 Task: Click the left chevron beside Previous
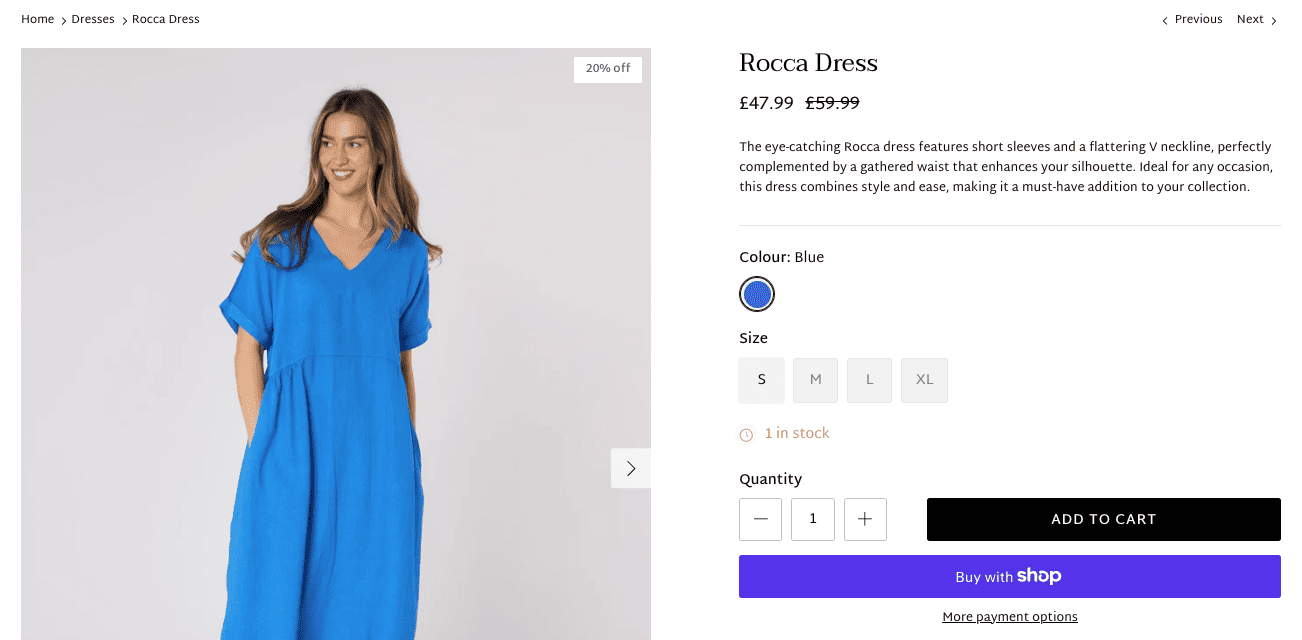(1164, 21)
